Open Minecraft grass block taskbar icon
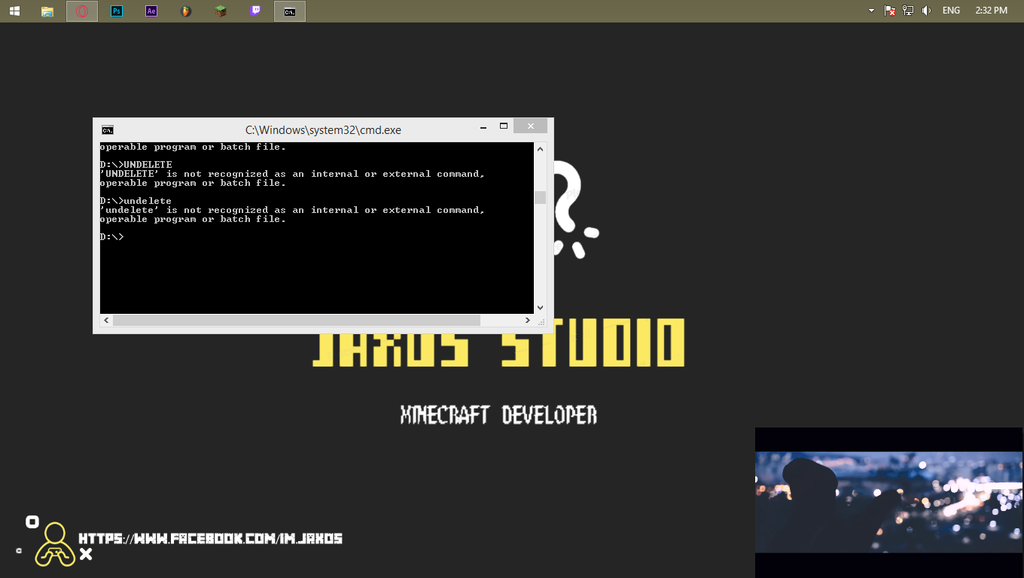The width and height of the screenshot is (1024, 578). tap(221, 11)
